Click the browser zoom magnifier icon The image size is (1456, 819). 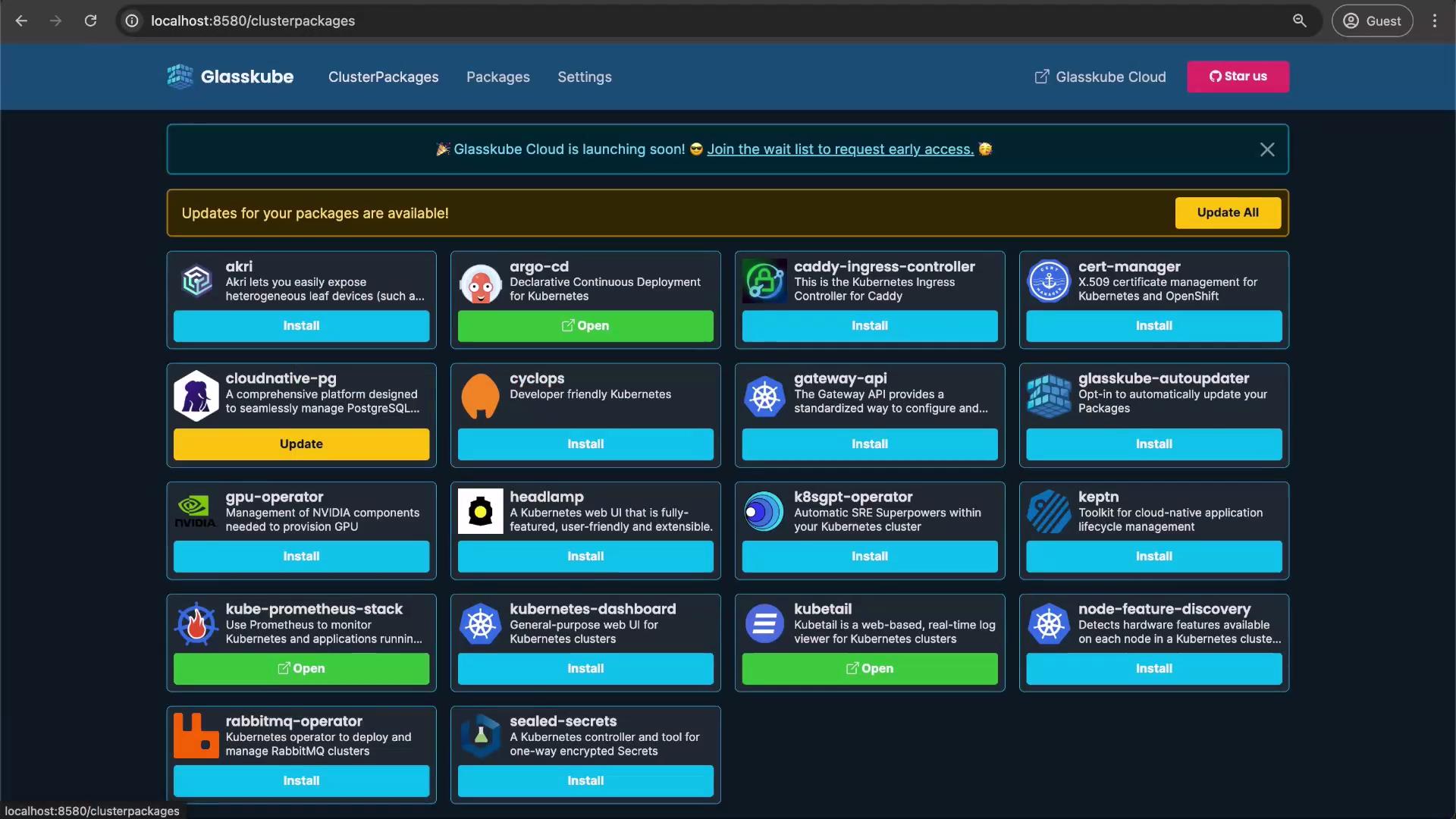[x=1299, y=20]
